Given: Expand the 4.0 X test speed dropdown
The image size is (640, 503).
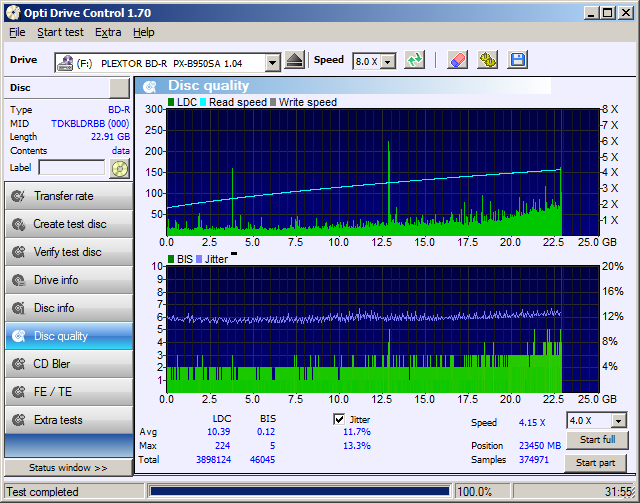Looking at the screenshot, I should [x=618, y=421].
